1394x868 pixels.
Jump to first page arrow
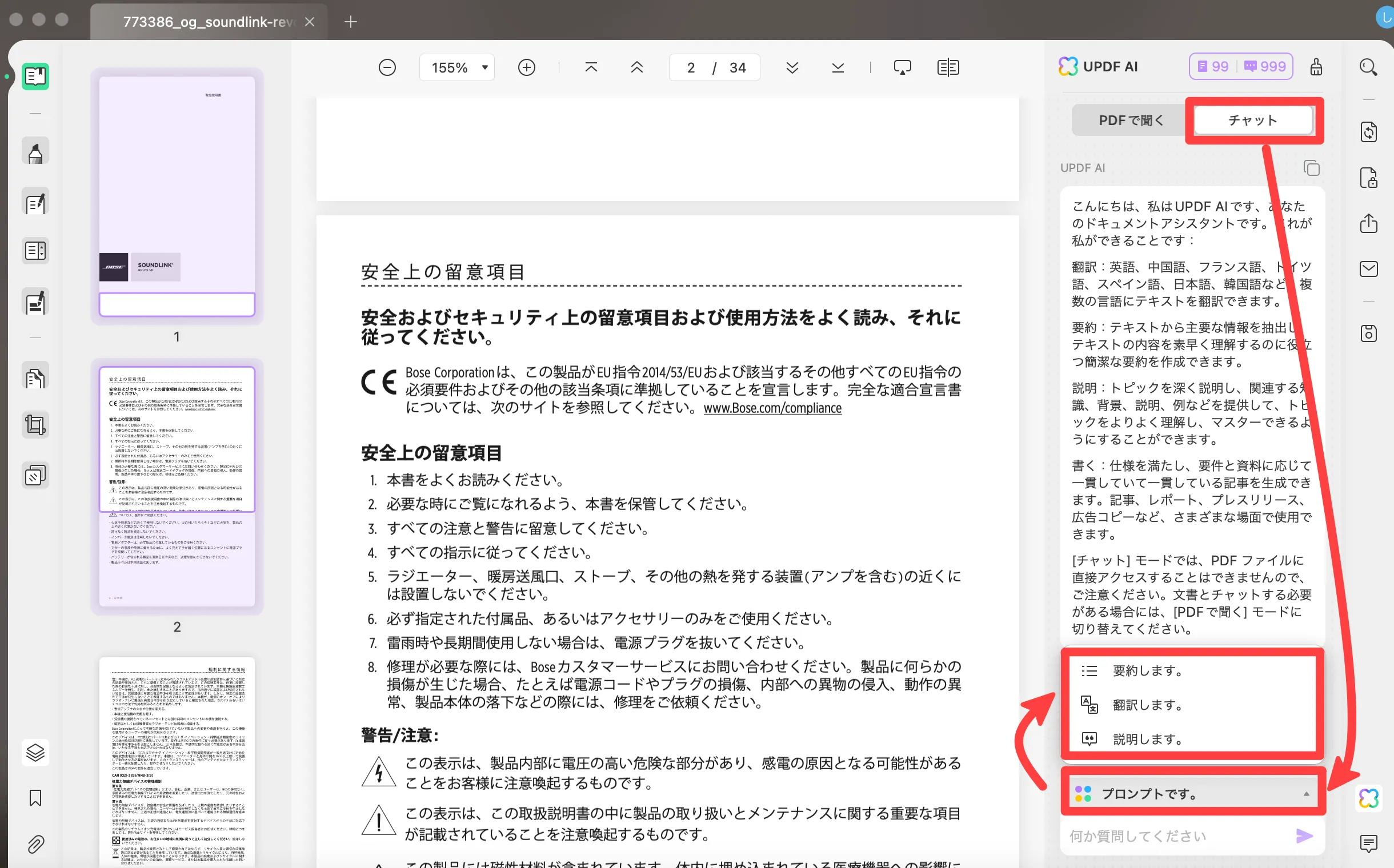591,68
